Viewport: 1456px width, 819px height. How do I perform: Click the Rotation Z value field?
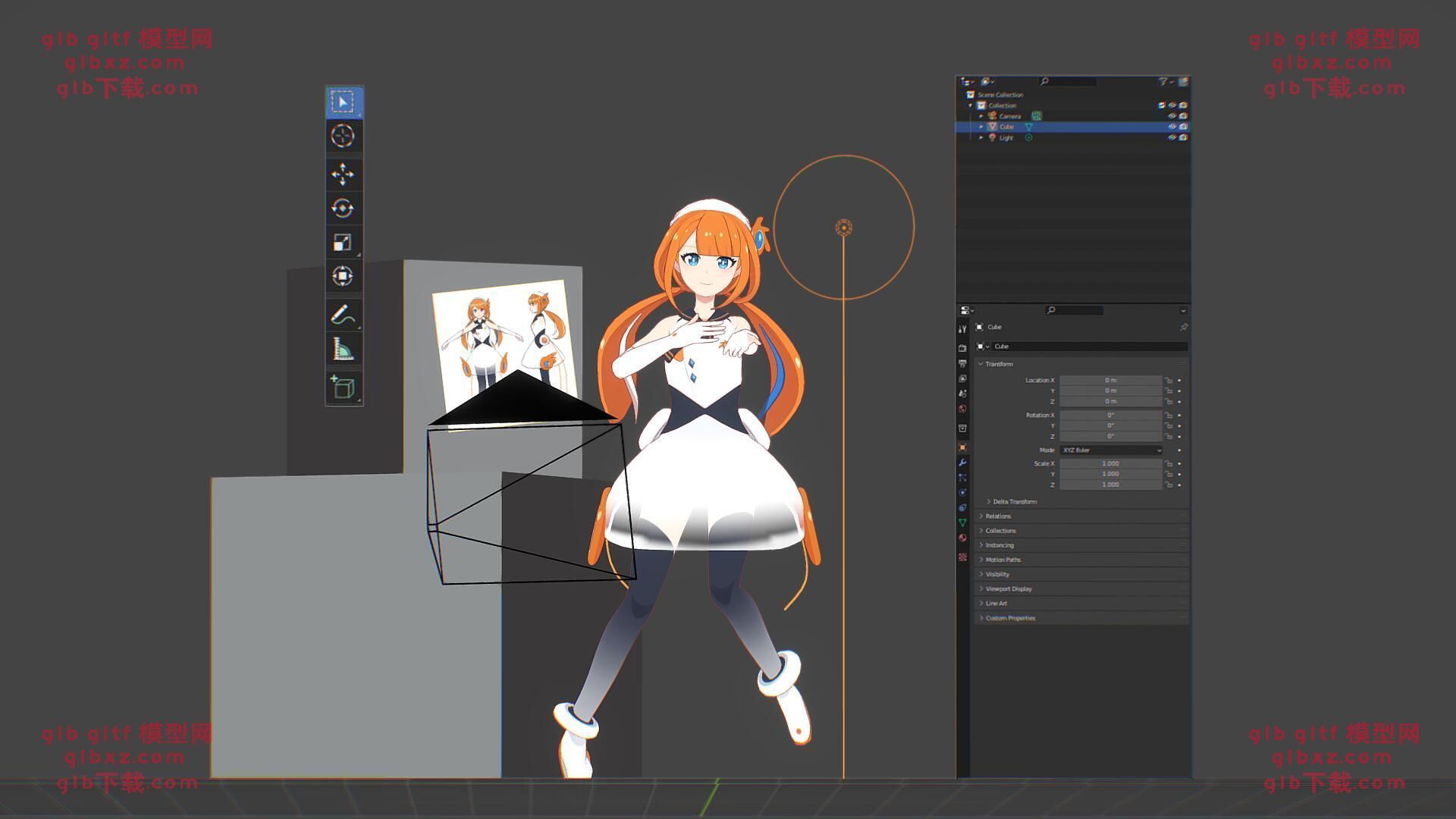pos(1110,436)
